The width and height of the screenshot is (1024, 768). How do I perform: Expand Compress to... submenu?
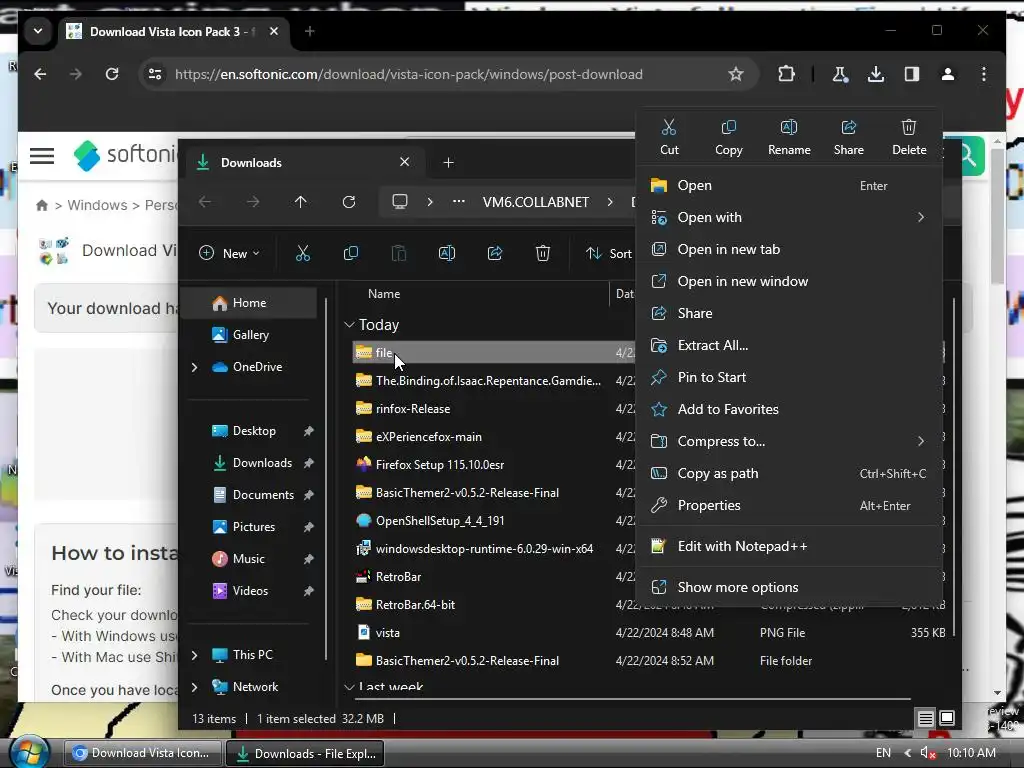[x=788, y=441]
